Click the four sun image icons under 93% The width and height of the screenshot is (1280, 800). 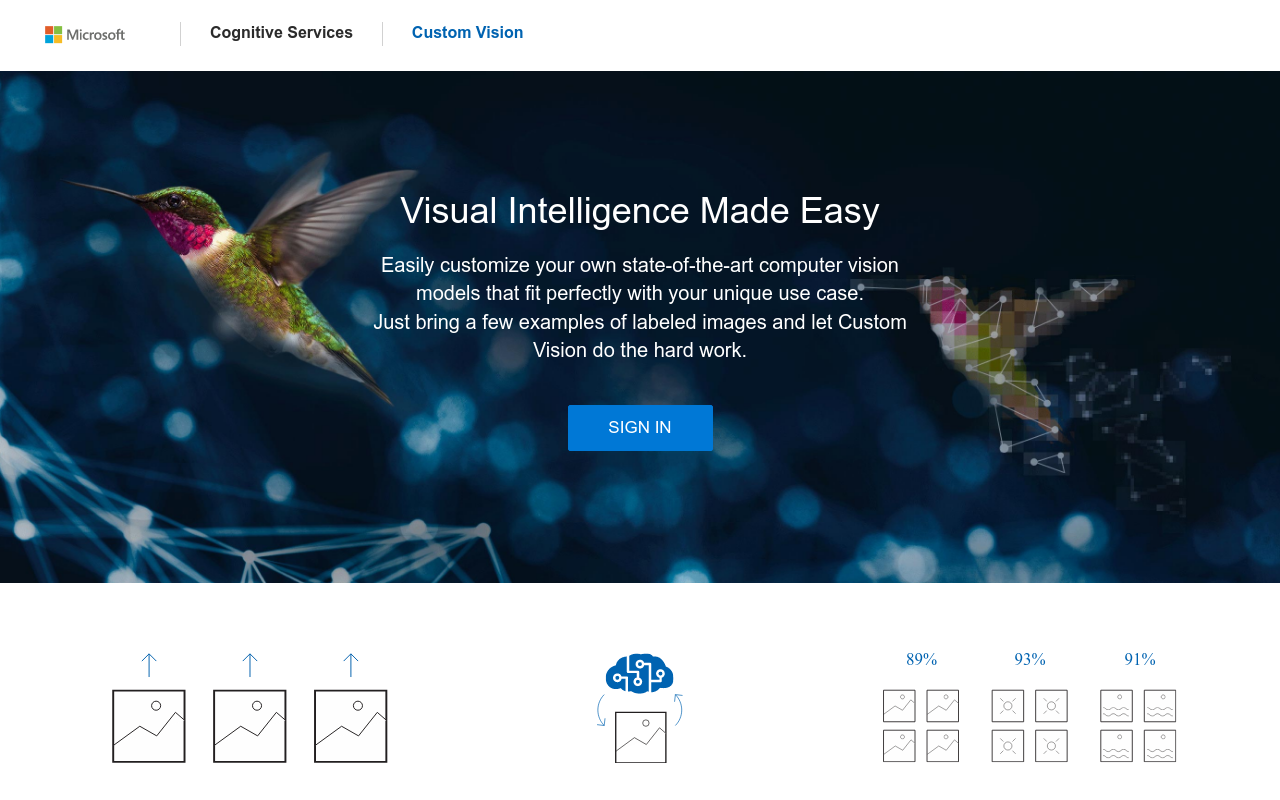[1030, 726]
